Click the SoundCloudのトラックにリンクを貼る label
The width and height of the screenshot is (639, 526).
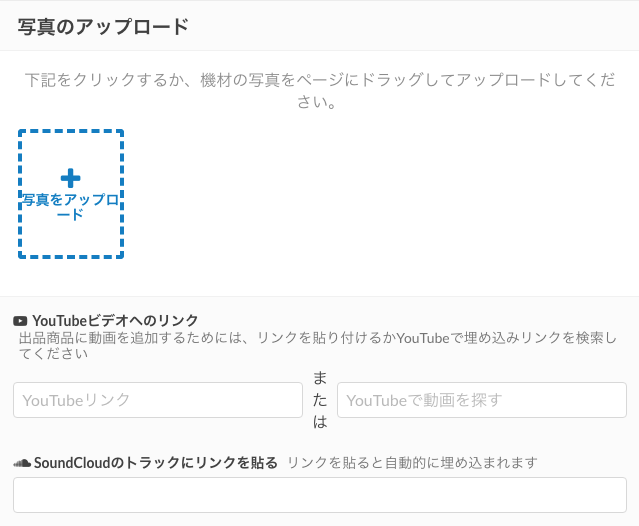pyautogui.click(x=156, y=463)
